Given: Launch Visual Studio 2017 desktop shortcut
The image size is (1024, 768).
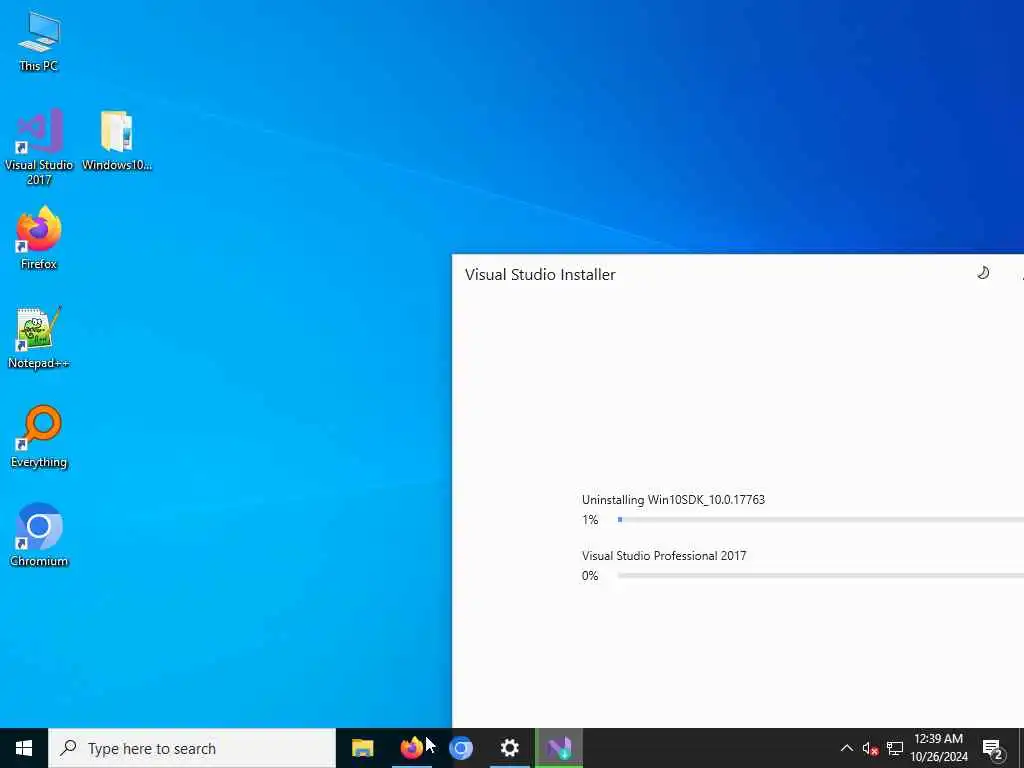Looking at the screenshot, I should [39, 147].
